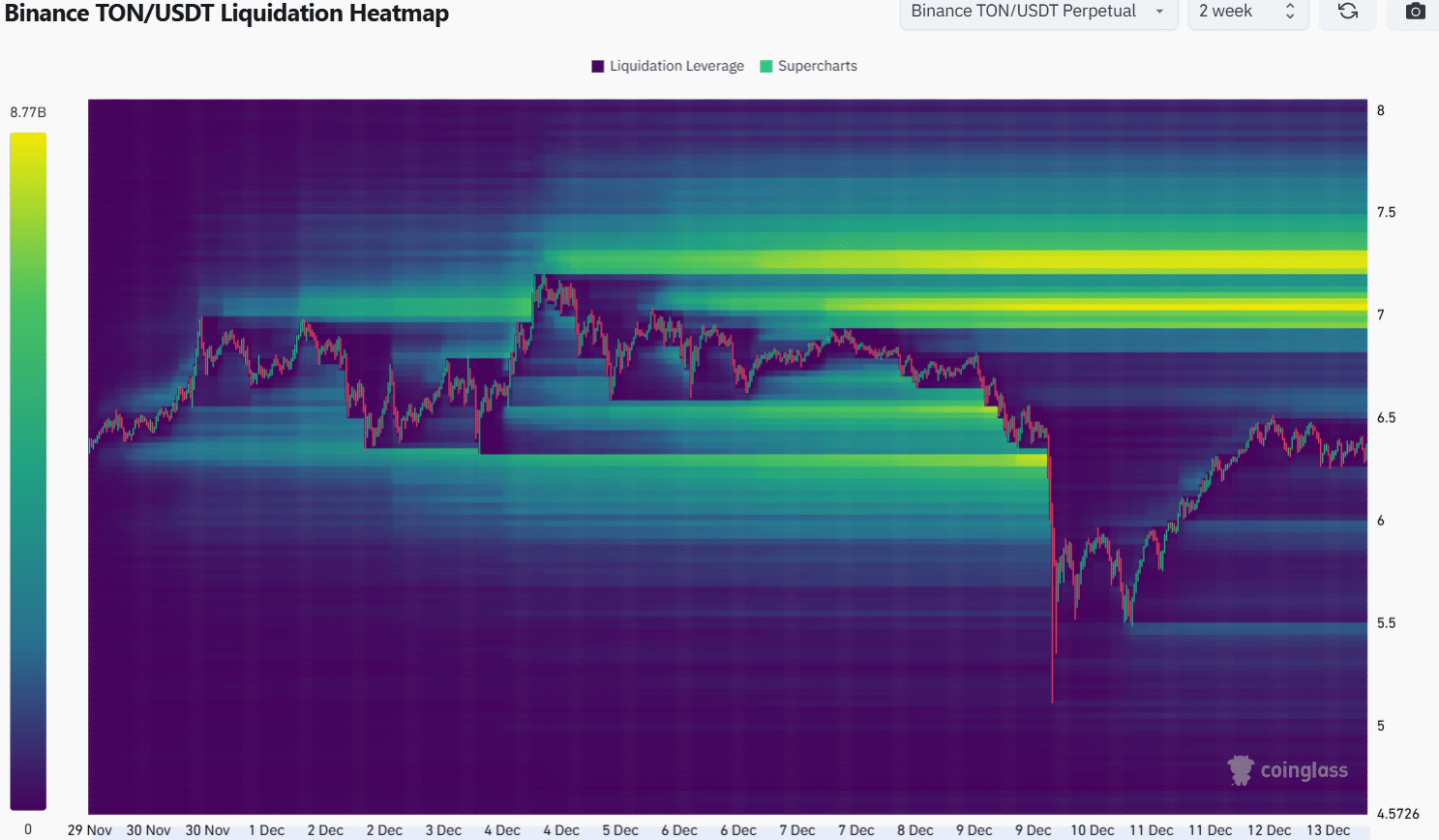The height and width of the screenshot is (840, 1439).
Task: Click the 3 Dec date axis label
Action: pyautogui.click(x=443, y=830)
